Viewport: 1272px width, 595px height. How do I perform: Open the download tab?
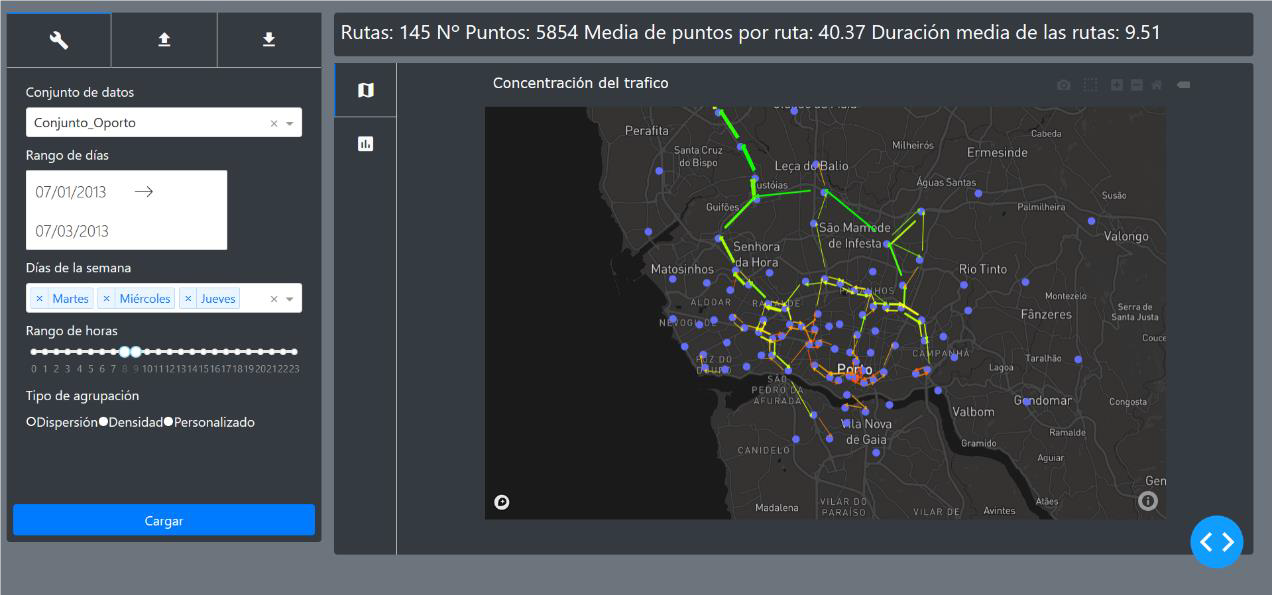(268, 40)
